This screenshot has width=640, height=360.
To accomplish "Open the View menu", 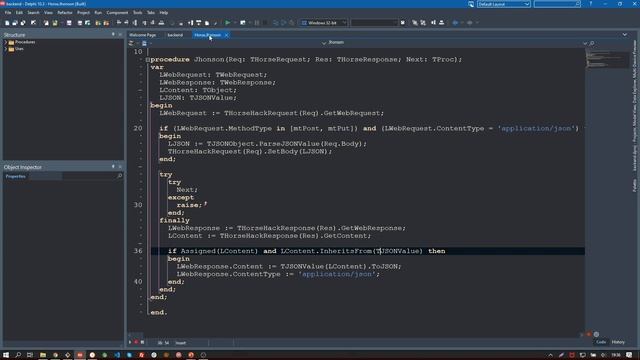I will [49, 13].
